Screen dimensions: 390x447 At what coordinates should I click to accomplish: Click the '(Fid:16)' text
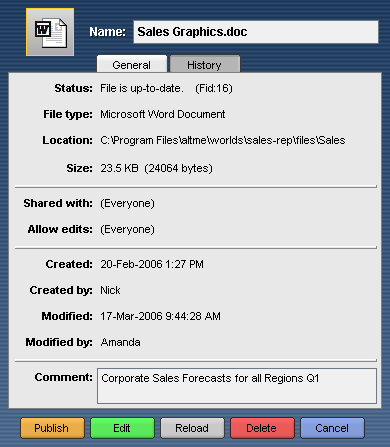(214, 88)
